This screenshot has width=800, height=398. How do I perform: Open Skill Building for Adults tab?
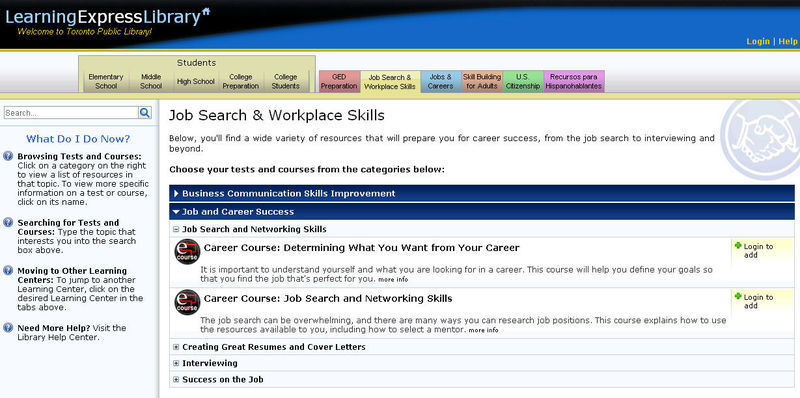click(x=482, y=81)
